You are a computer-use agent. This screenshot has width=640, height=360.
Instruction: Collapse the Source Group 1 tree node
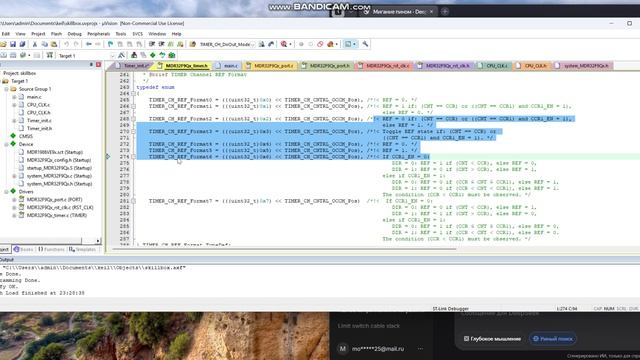[7, 89]
